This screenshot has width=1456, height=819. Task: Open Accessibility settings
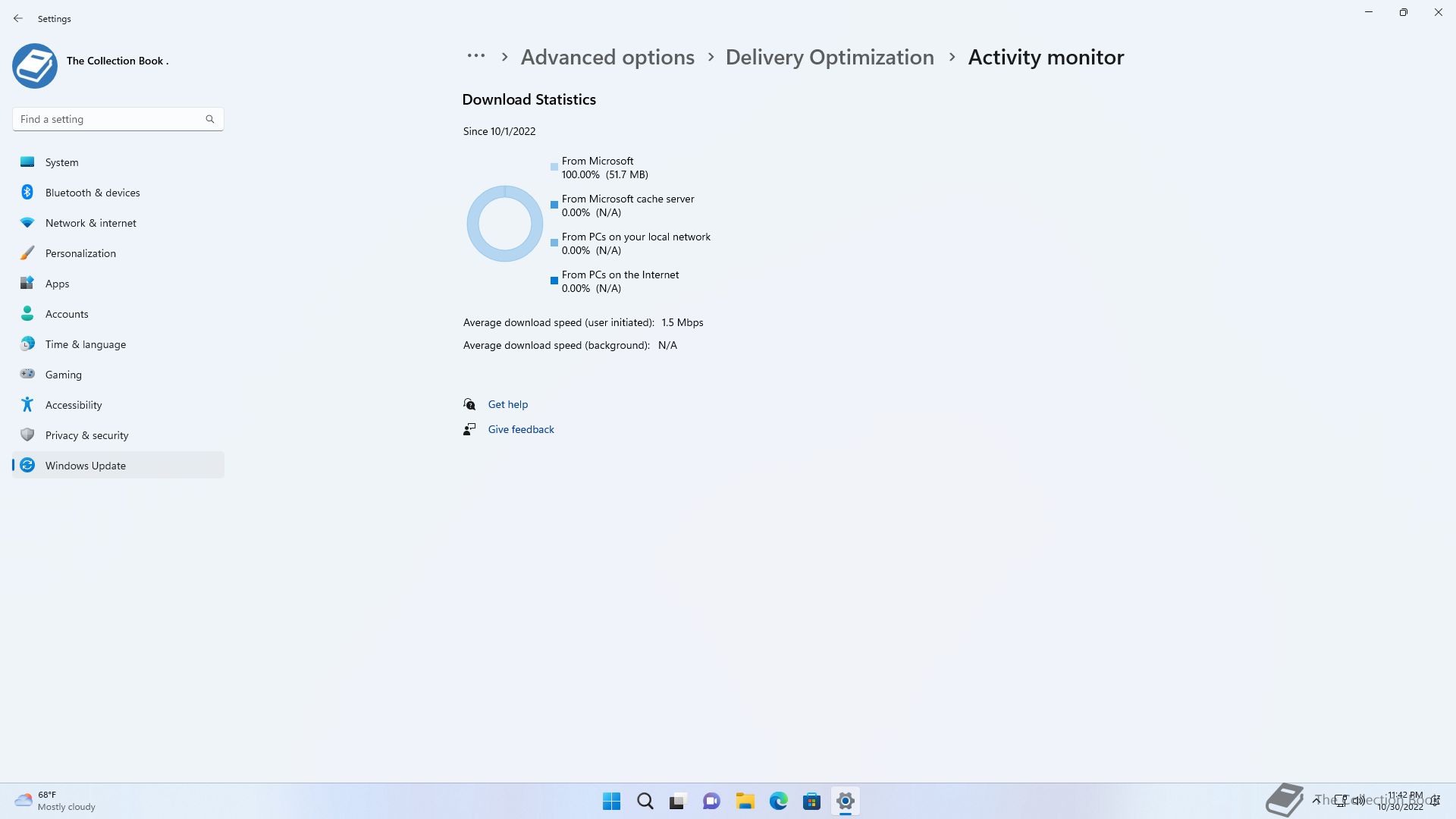pyautogui.click(x=73, y=405)
